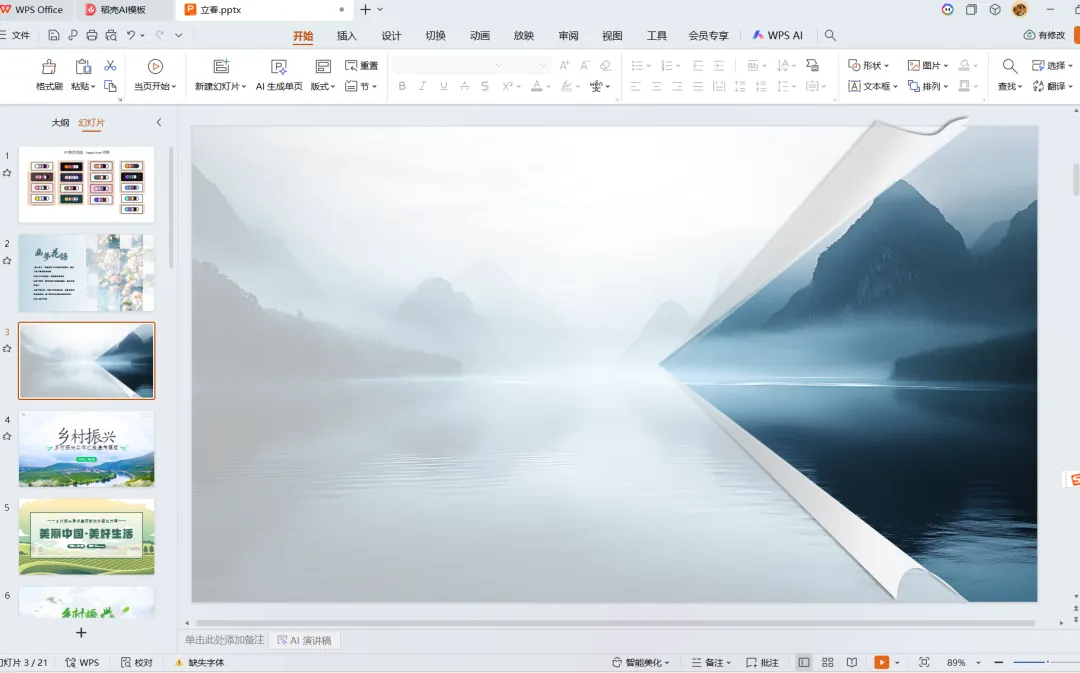Open the Transitions (切换) ribbon tab
The height and width of the screenshot is (673, 1080).
[435, 36]
